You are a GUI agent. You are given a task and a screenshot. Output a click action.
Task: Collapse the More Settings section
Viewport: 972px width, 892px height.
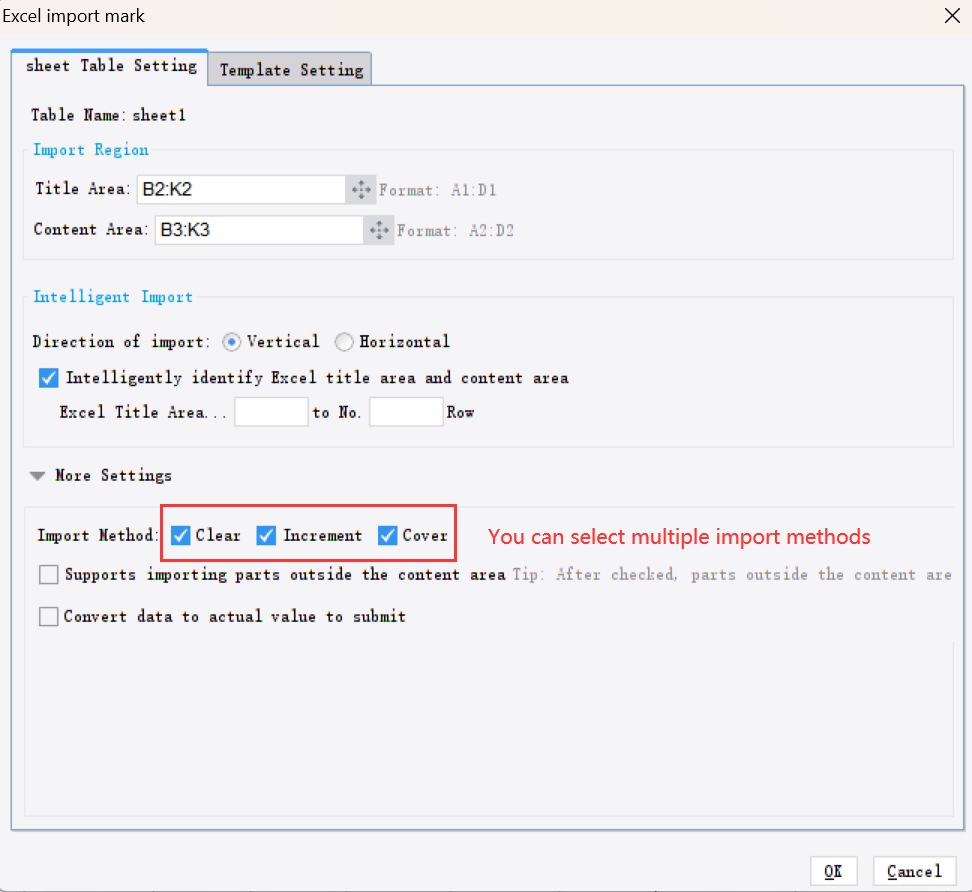37,475
